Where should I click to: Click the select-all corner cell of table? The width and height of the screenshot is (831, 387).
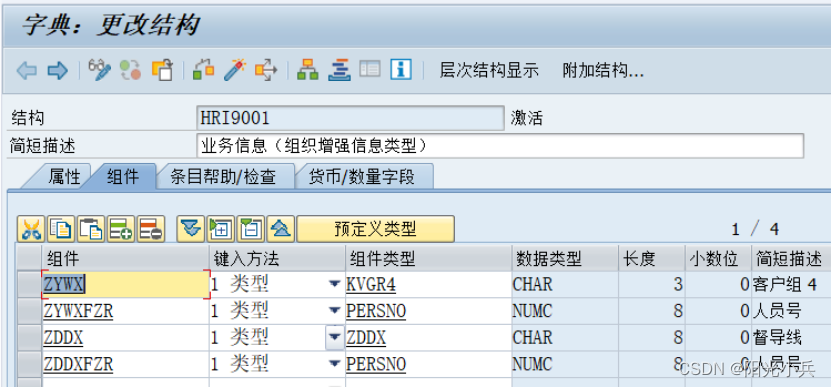29,258
